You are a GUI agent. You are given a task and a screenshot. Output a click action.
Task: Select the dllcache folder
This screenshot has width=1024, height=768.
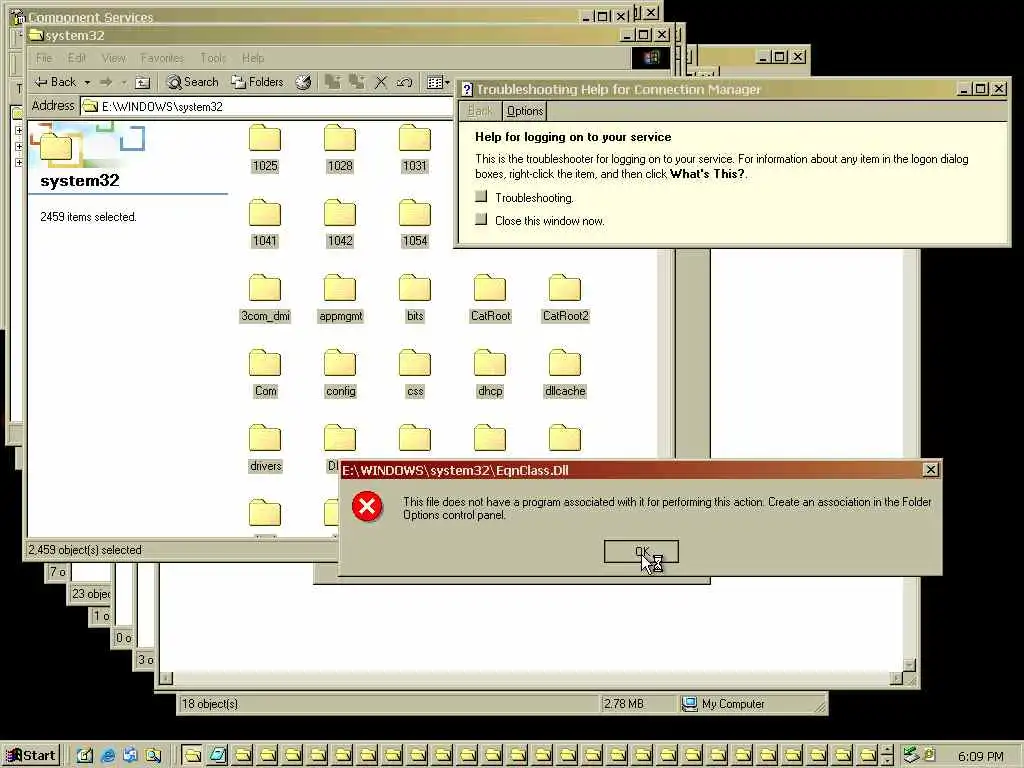(x=565, y=374)
